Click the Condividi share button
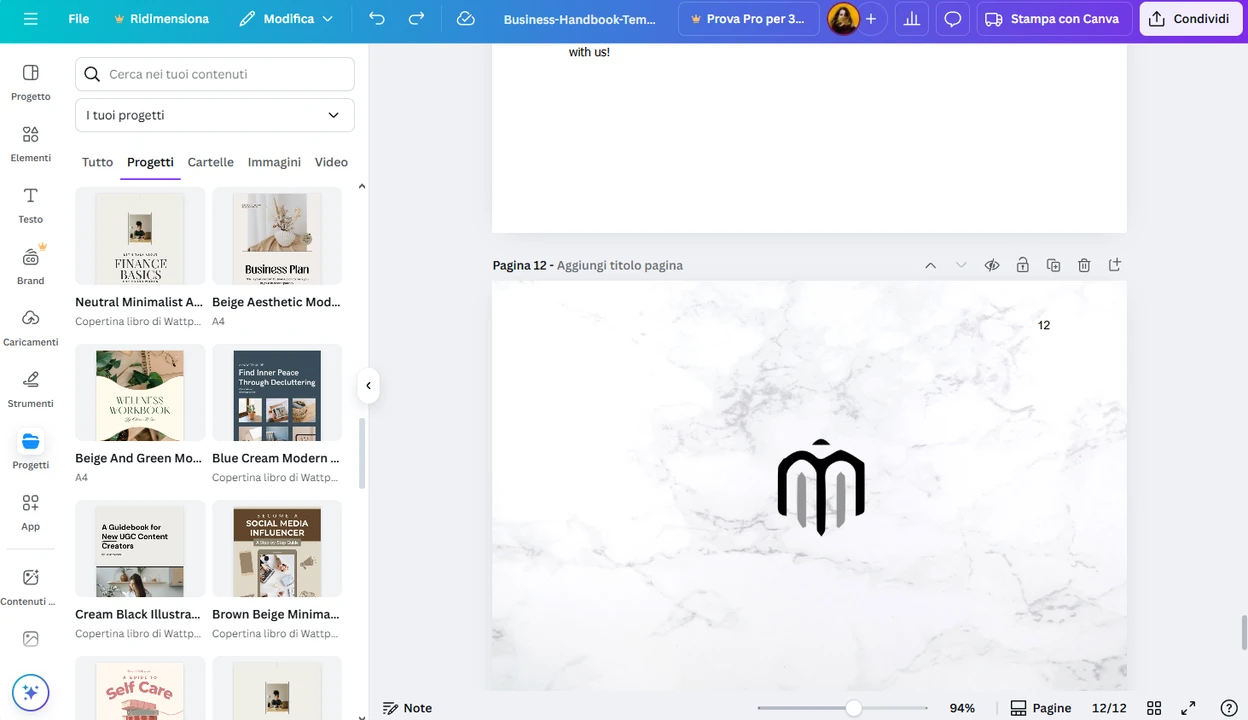 pos(1190,19)
